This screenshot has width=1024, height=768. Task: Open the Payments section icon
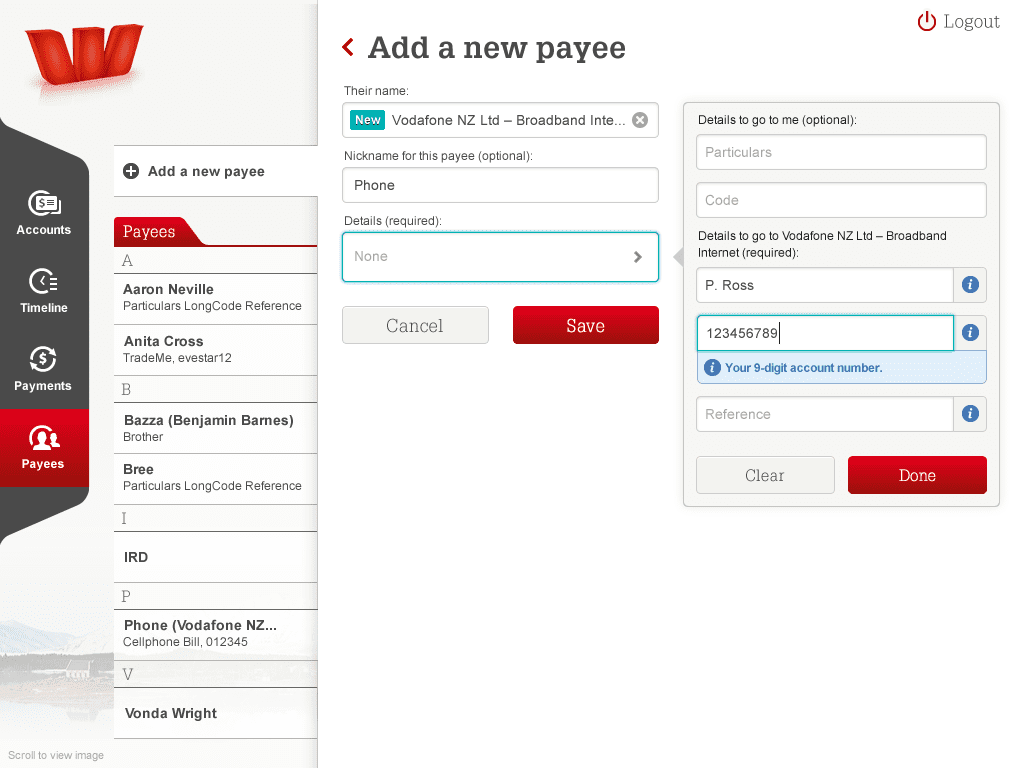coord(43,359)
